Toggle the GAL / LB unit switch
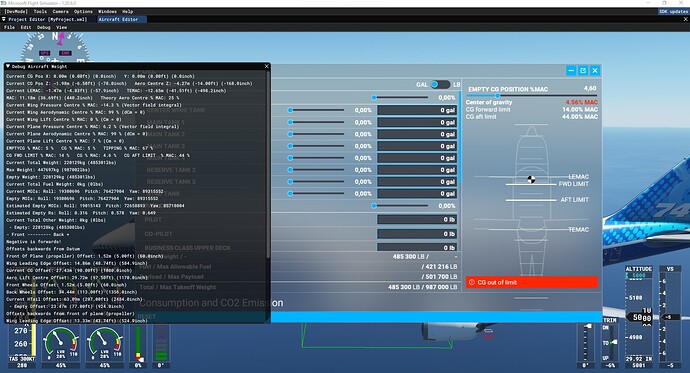690x373 pixels. 440,84
